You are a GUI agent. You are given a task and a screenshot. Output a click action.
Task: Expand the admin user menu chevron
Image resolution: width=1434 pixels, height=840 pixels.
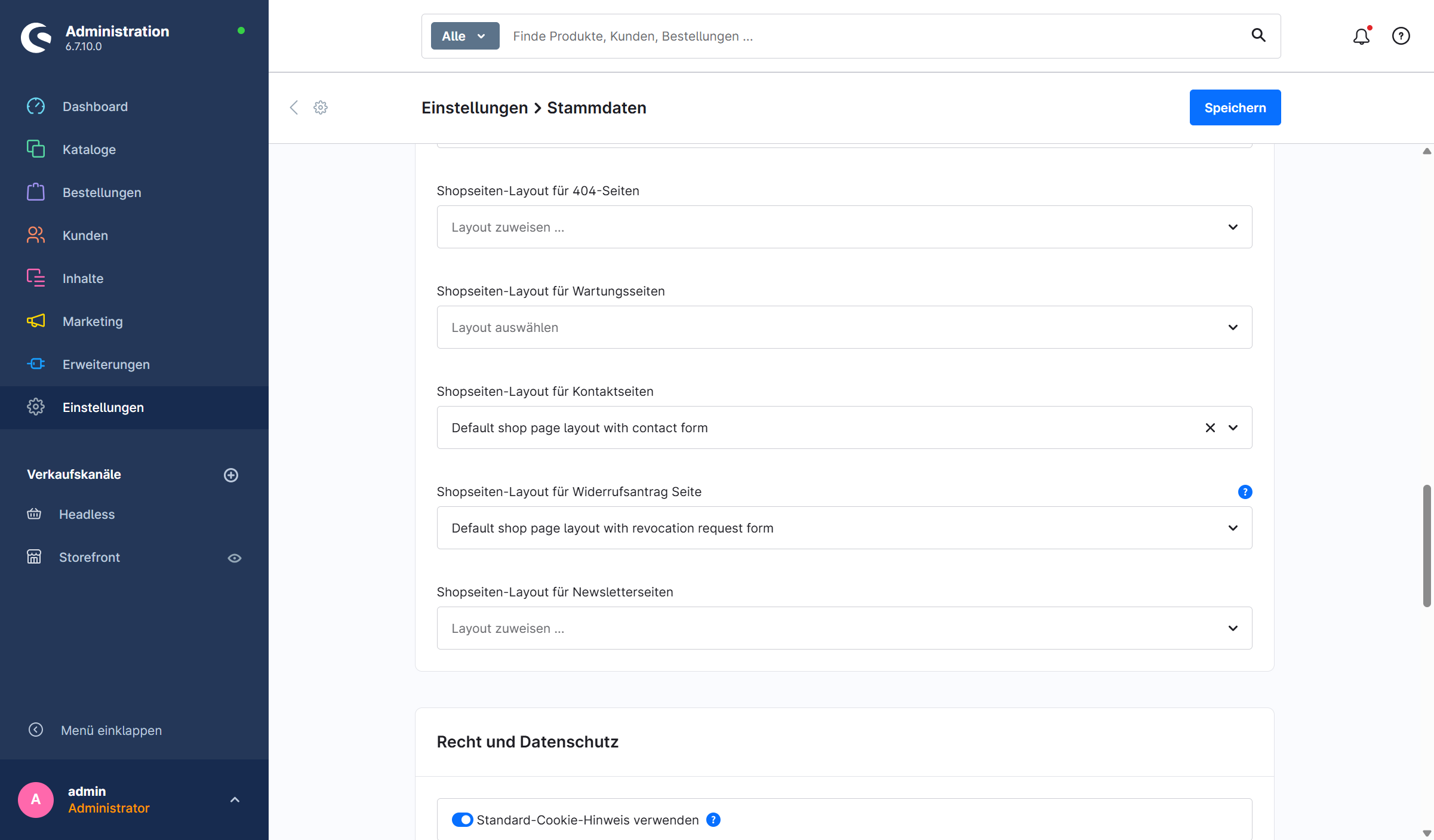tap(235, 800)
